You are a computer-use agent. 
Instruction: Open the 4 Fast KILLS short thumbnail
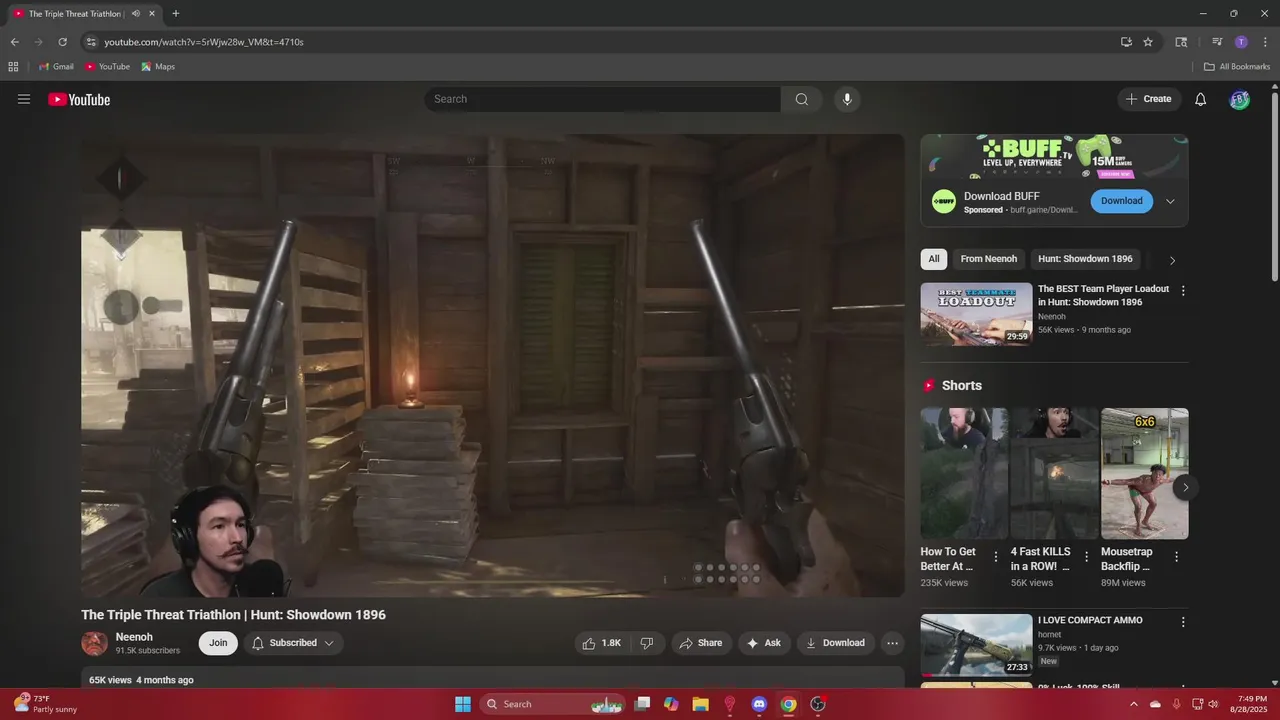point(1055,474)
